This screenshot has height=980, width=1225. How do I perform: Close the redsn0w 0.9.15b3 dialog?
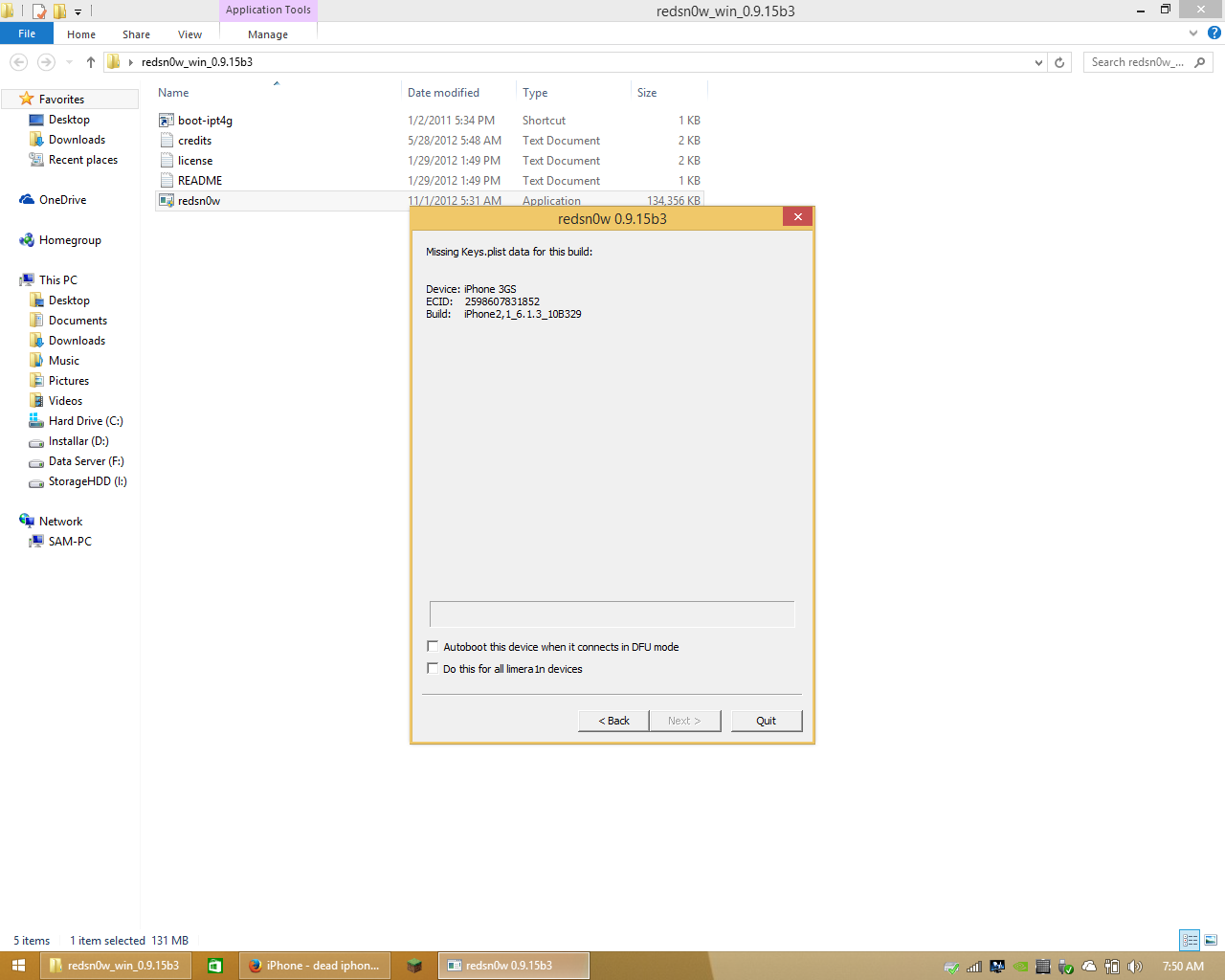798,217
